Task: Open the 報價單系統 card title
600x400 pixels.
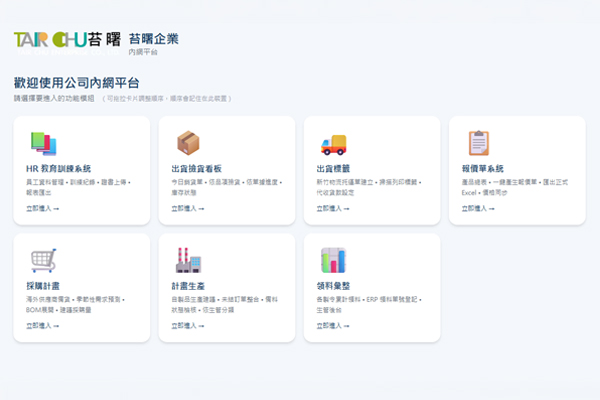Action: (x=483, y=169)
